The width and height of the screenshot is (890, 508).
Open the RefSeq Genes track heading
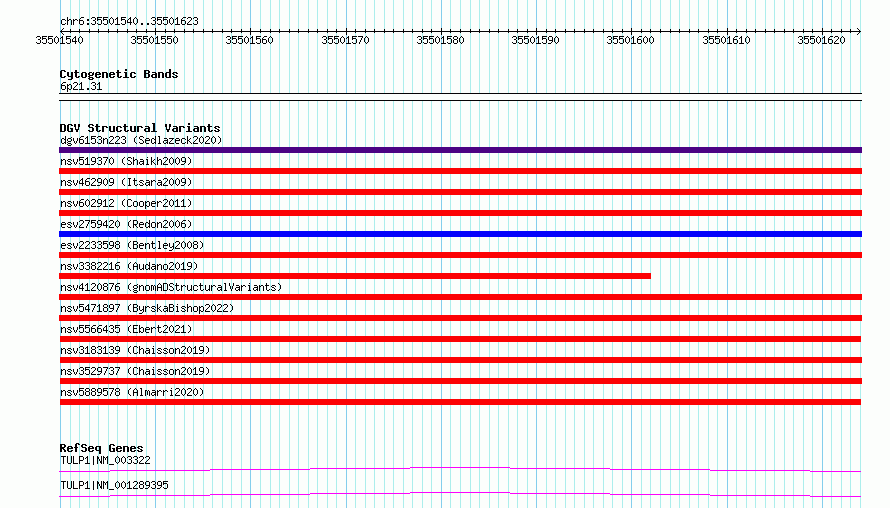click(x=101, y=448)
